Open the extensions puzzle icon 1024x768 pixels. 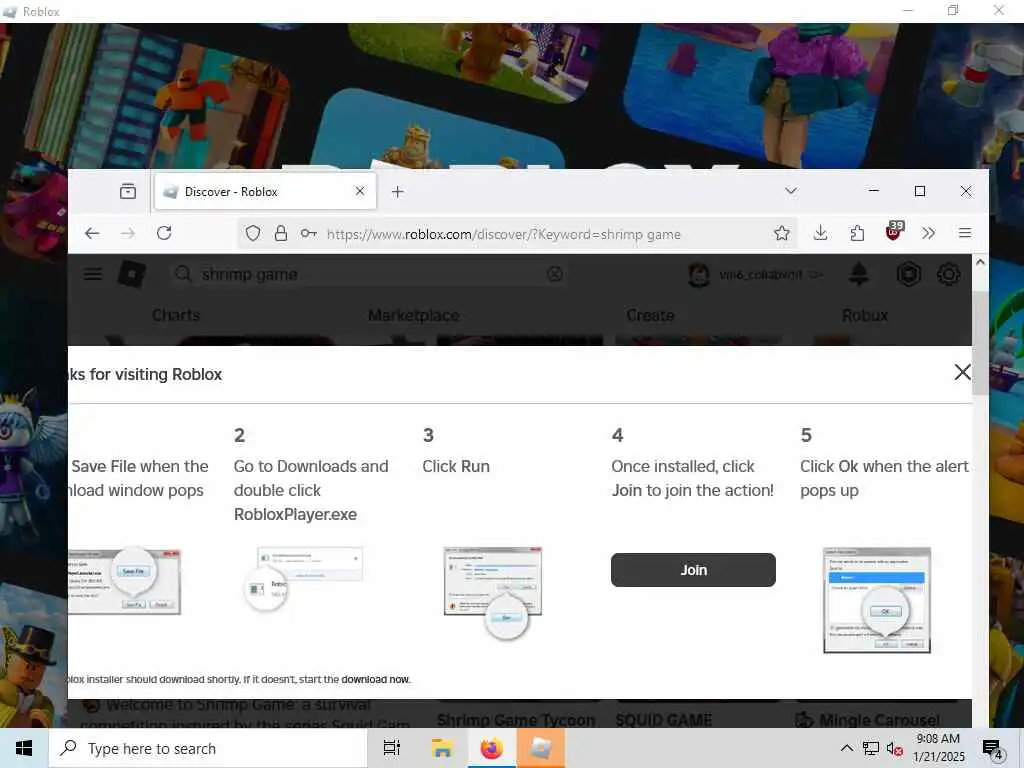[857, 233]
